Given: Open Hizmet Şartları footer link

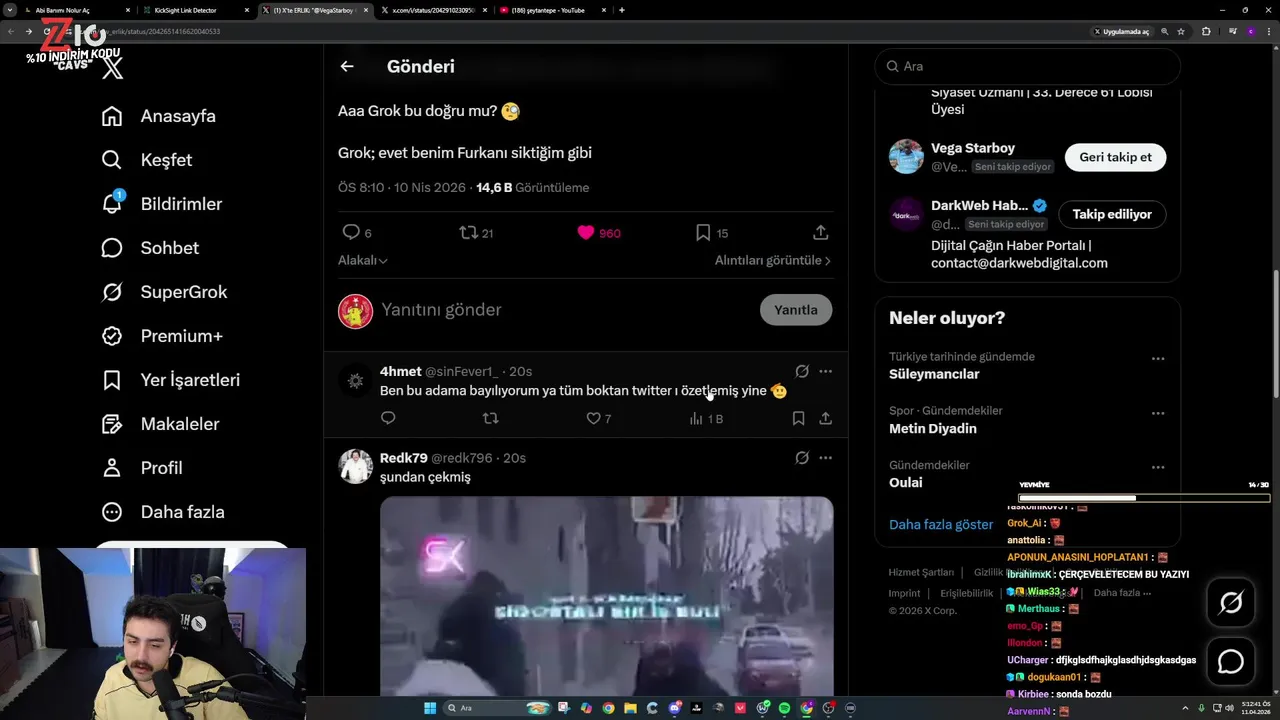Looking at the screenshot, I should point(921,572).
